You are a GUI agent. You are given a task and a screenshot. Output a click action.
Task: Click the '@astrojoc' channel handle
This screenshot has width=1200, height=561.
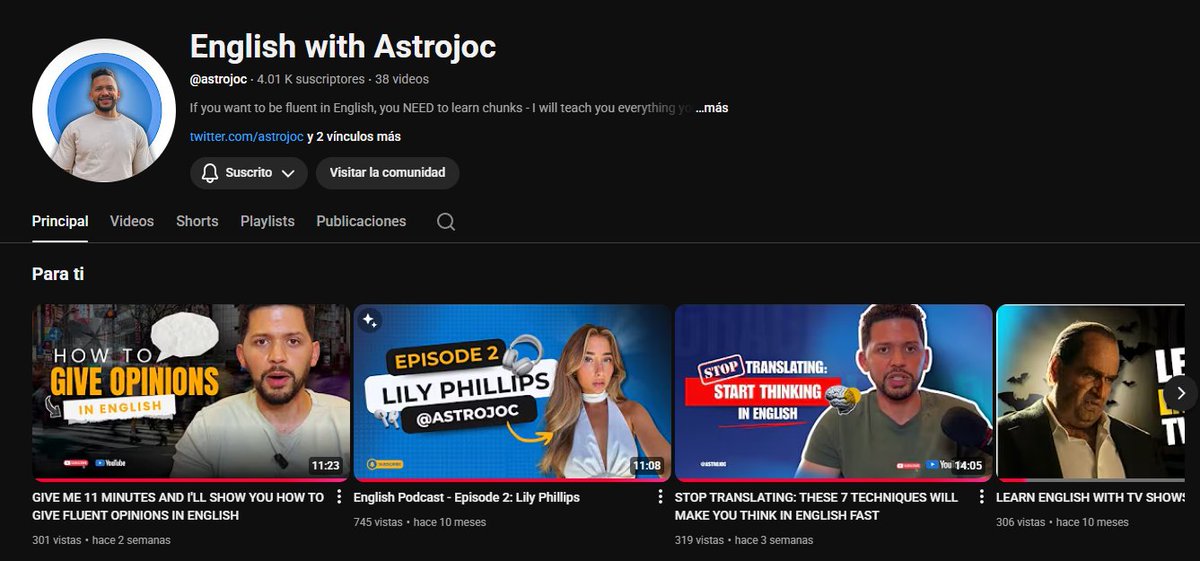218,79
